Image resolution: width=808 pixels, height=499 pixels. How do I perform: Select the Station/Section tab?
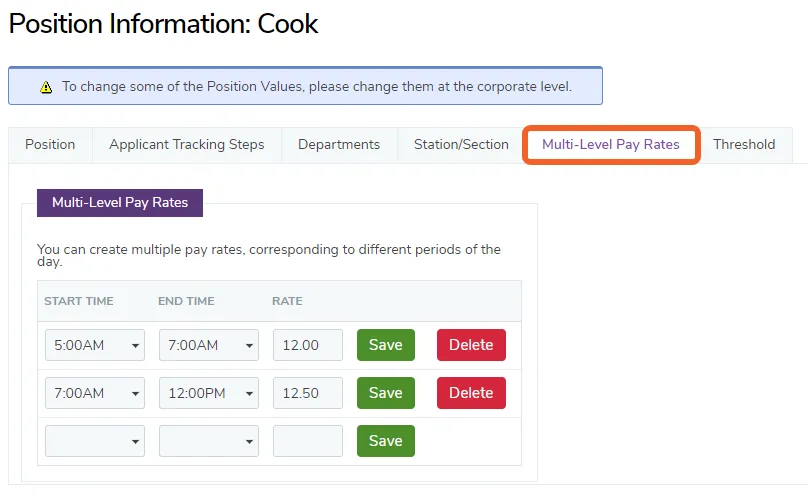point(461,144)
